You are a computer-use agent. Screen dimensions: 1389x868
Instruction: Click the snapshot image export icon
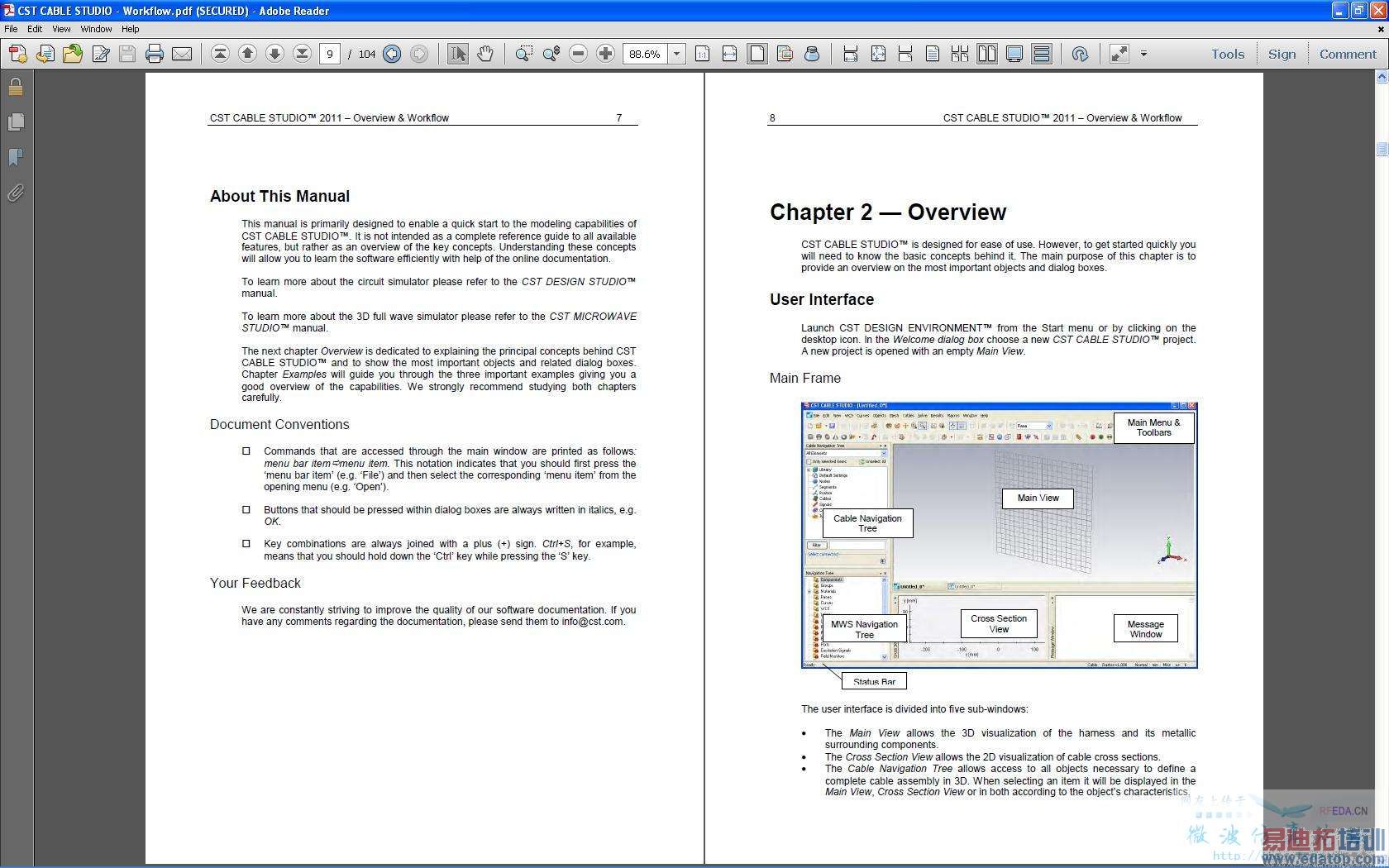pos(785,54)
